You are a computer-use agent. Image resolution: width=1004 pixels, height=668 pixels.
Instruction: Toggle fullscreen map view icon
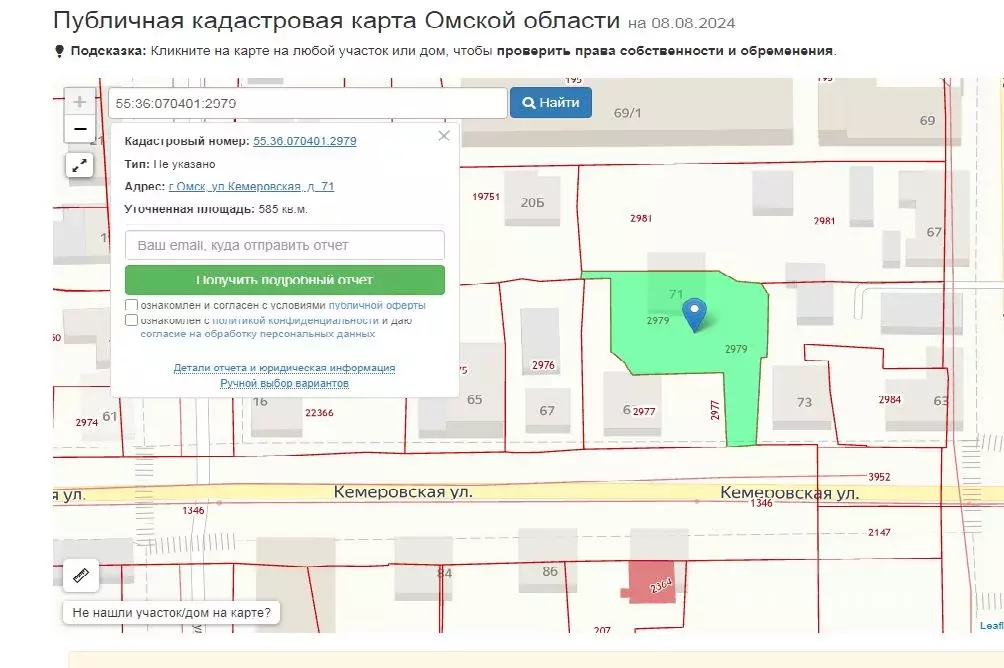(79, 166)
